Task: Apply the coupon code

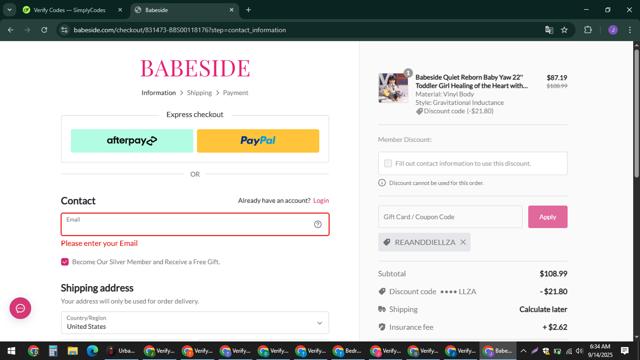Action: point(547,217)
